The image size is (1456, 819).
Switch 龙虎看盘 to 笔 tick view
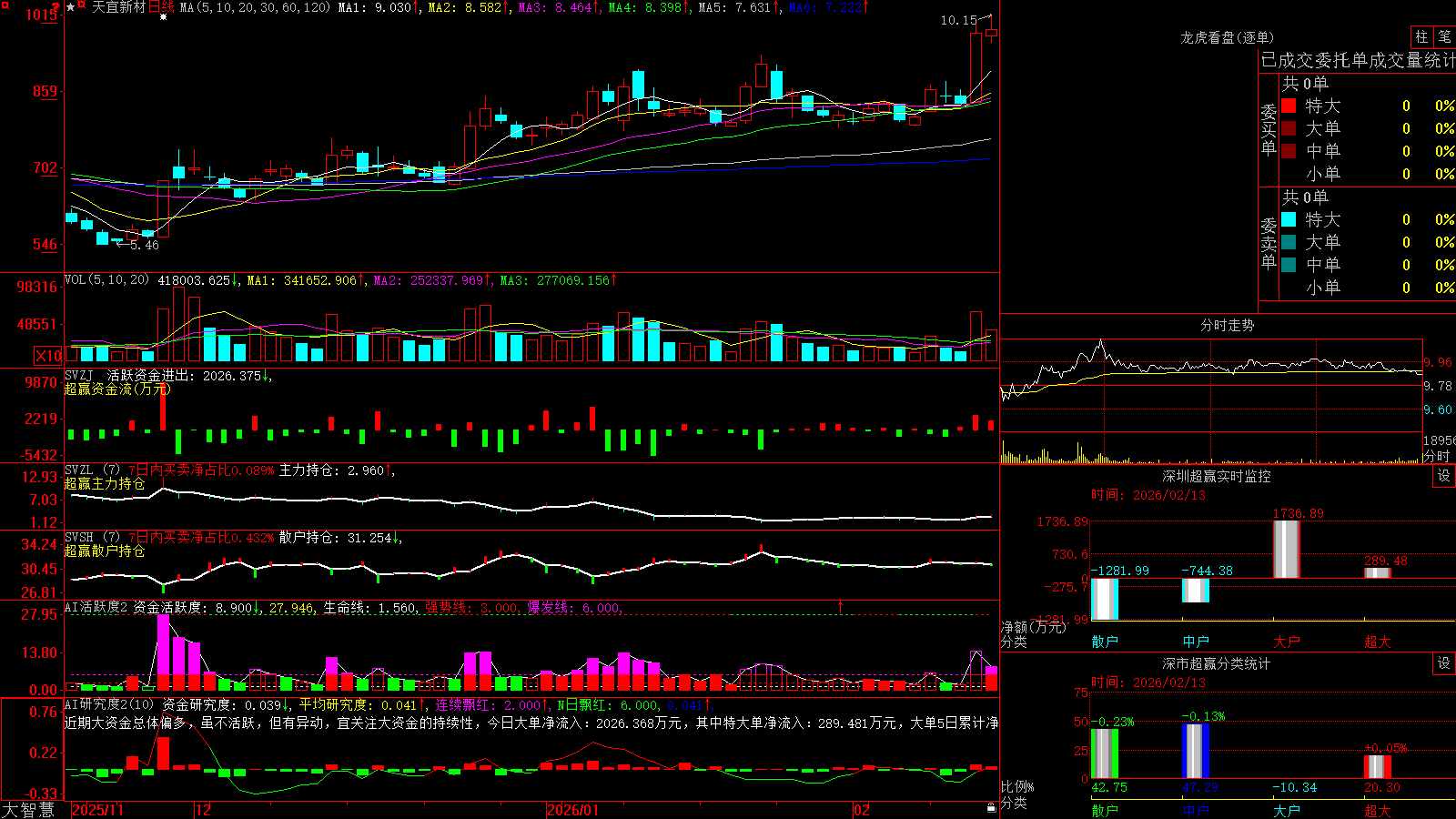coord(1445,36)
